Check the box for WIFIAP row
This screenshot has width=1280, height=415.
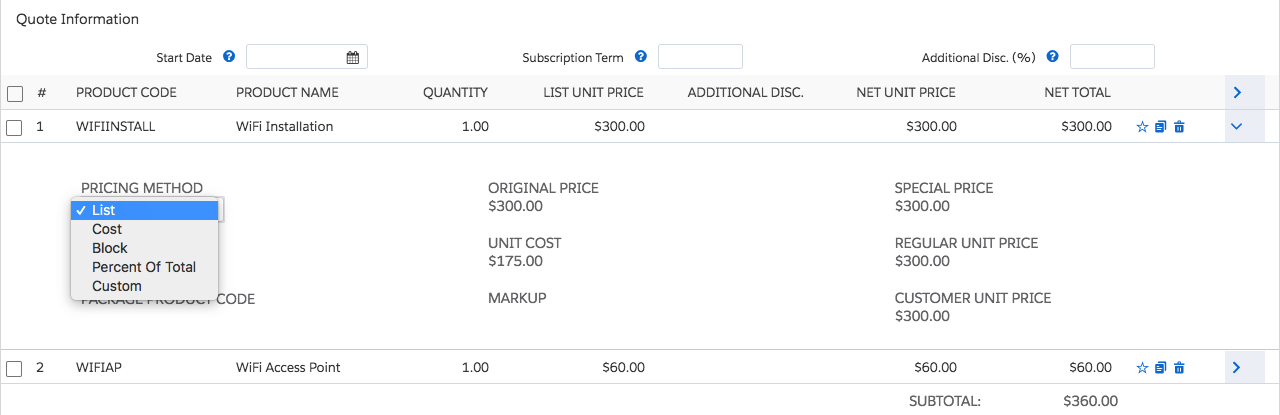pyautogui.click(x=15, y=369)
